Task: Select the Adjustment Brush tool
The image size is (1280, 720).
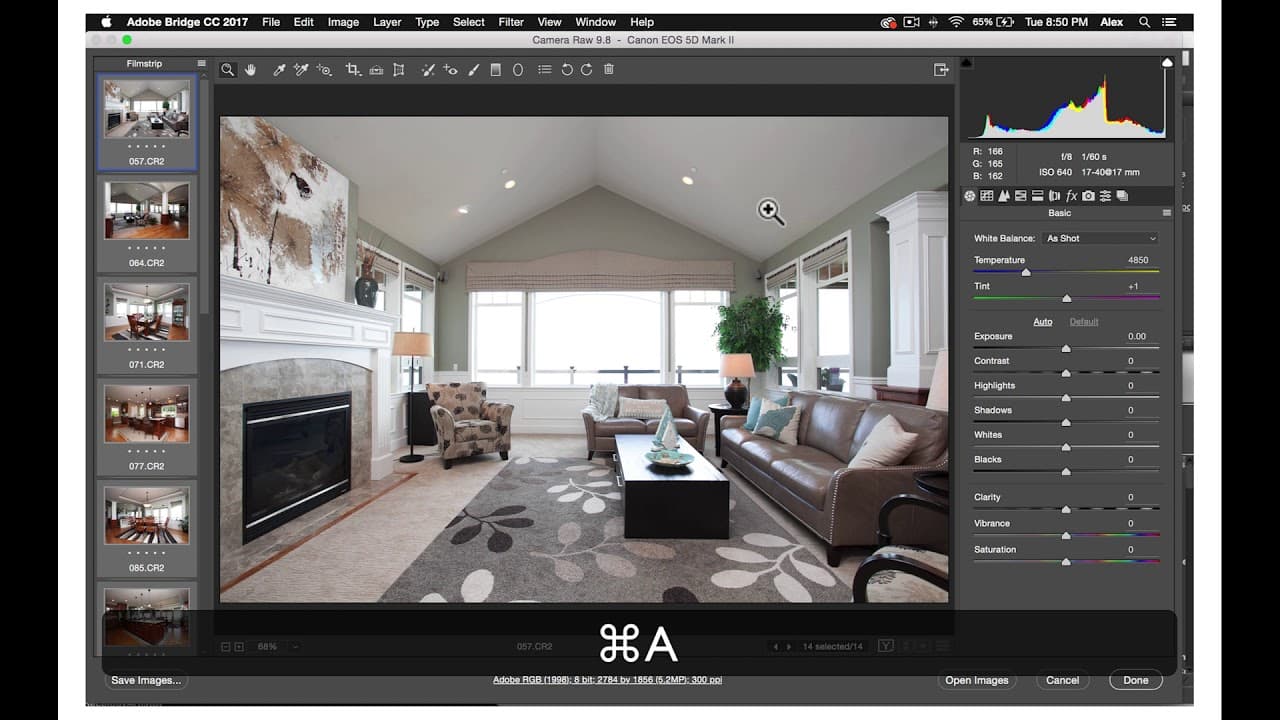Action: coord(472,70)
